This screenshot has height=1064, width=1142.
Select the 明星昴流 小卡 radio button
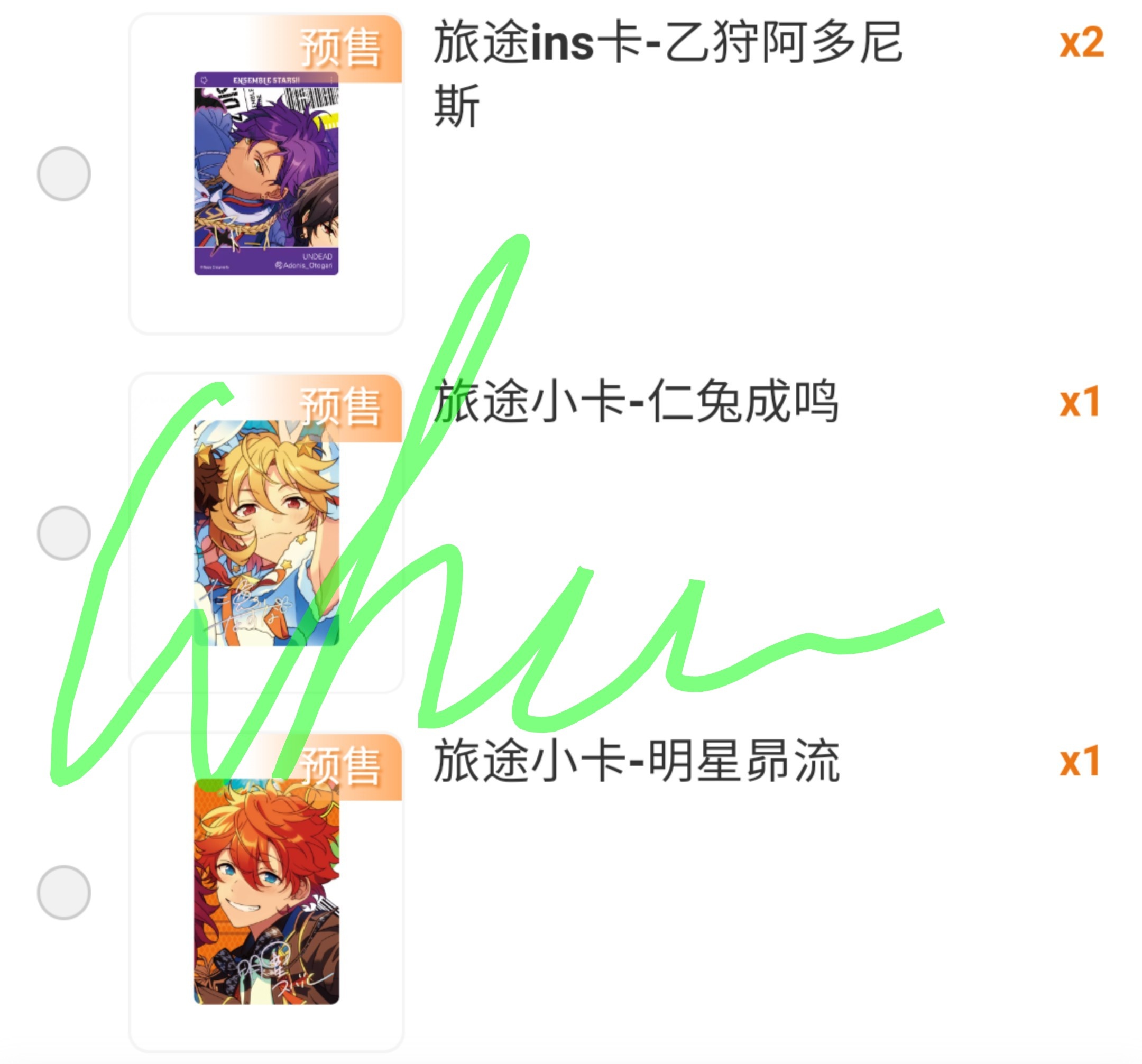pyautogui.click(x=64, y=892)
